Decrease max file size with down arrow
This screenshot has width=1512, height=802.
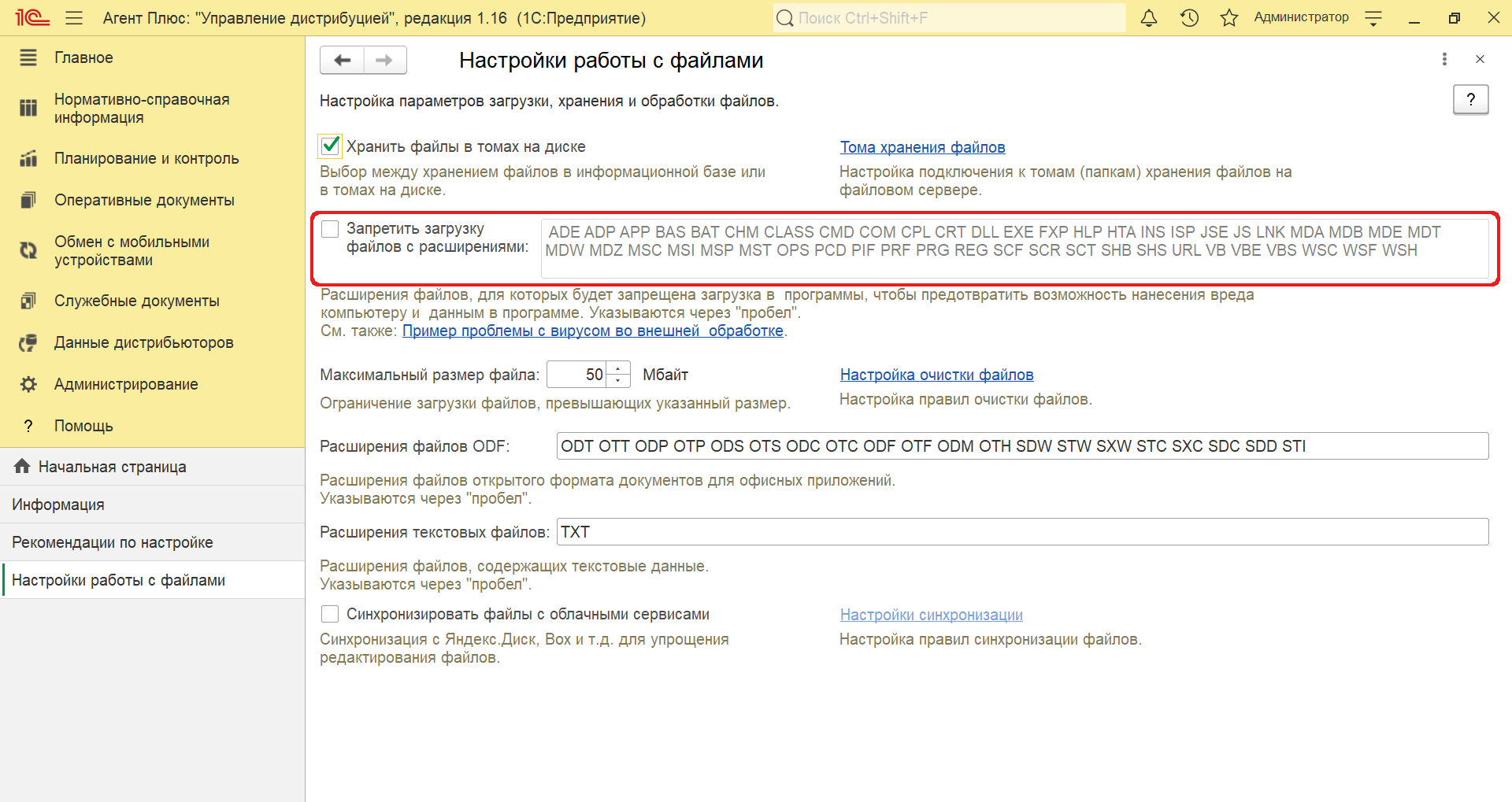(x=618, y=381)
